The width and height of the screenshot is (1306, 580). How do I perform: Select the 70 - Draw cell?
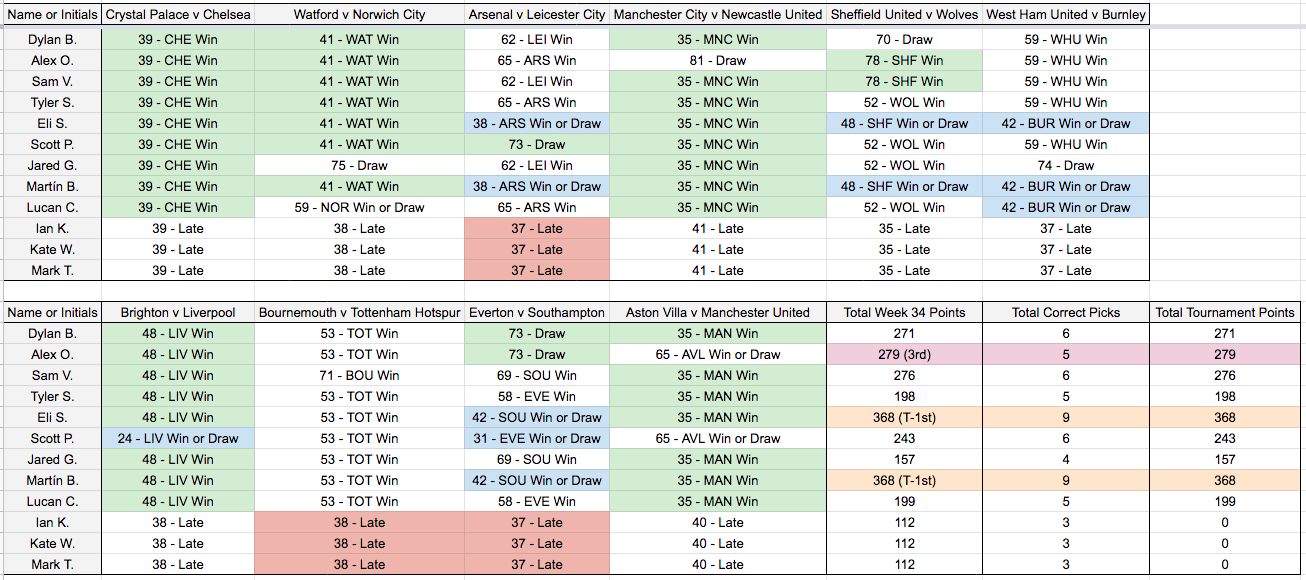pyautogui.click(x=904, y=40)
